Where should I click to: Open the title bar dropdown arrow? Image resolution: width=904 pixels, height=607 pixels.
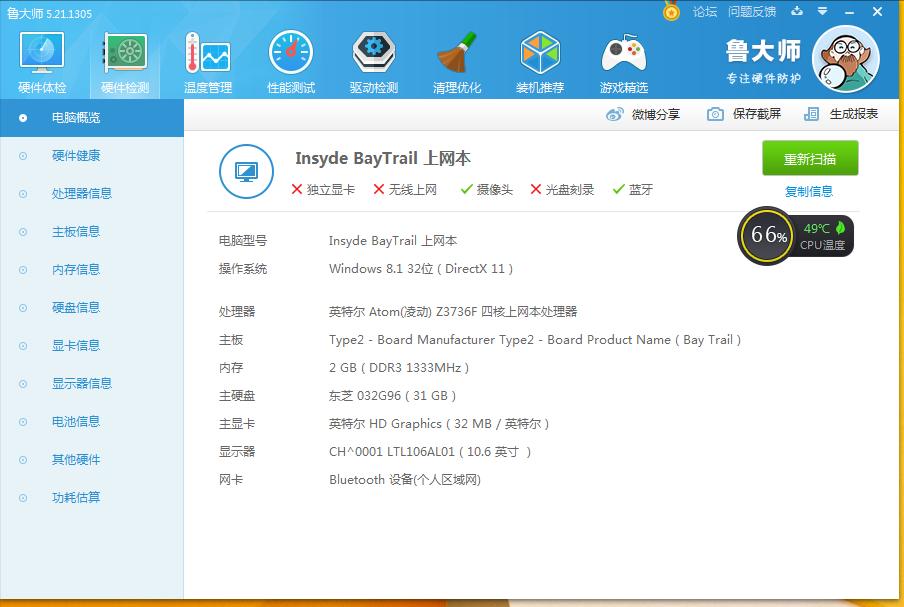[x=822, y=11]
